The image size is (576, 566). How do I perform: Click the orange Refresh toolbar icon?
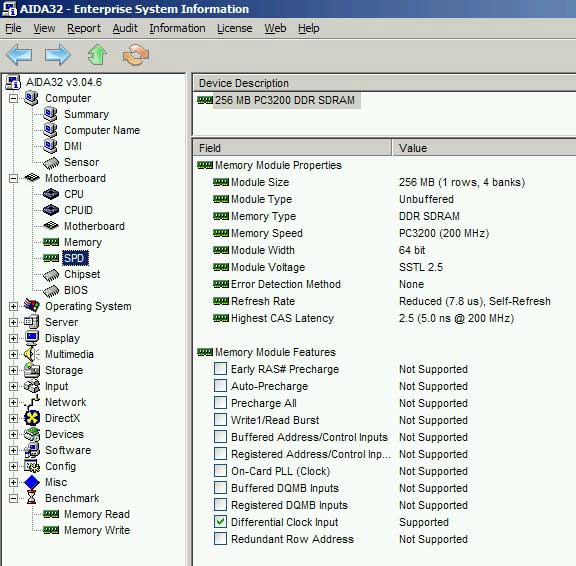click(136, 55)
